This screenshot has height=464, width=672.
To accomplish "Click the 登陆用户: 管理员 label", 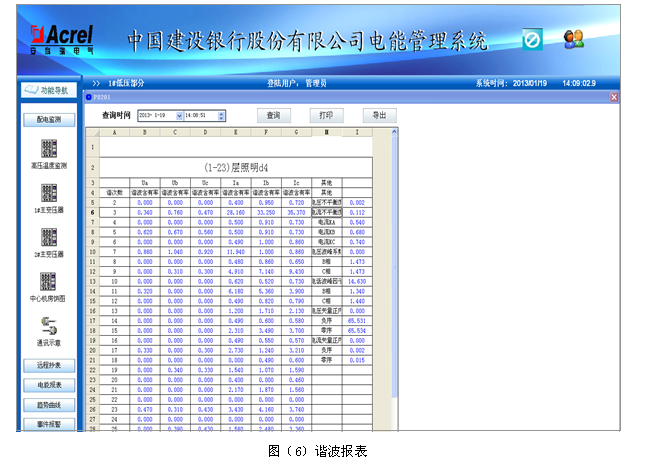I will [297, 83].
